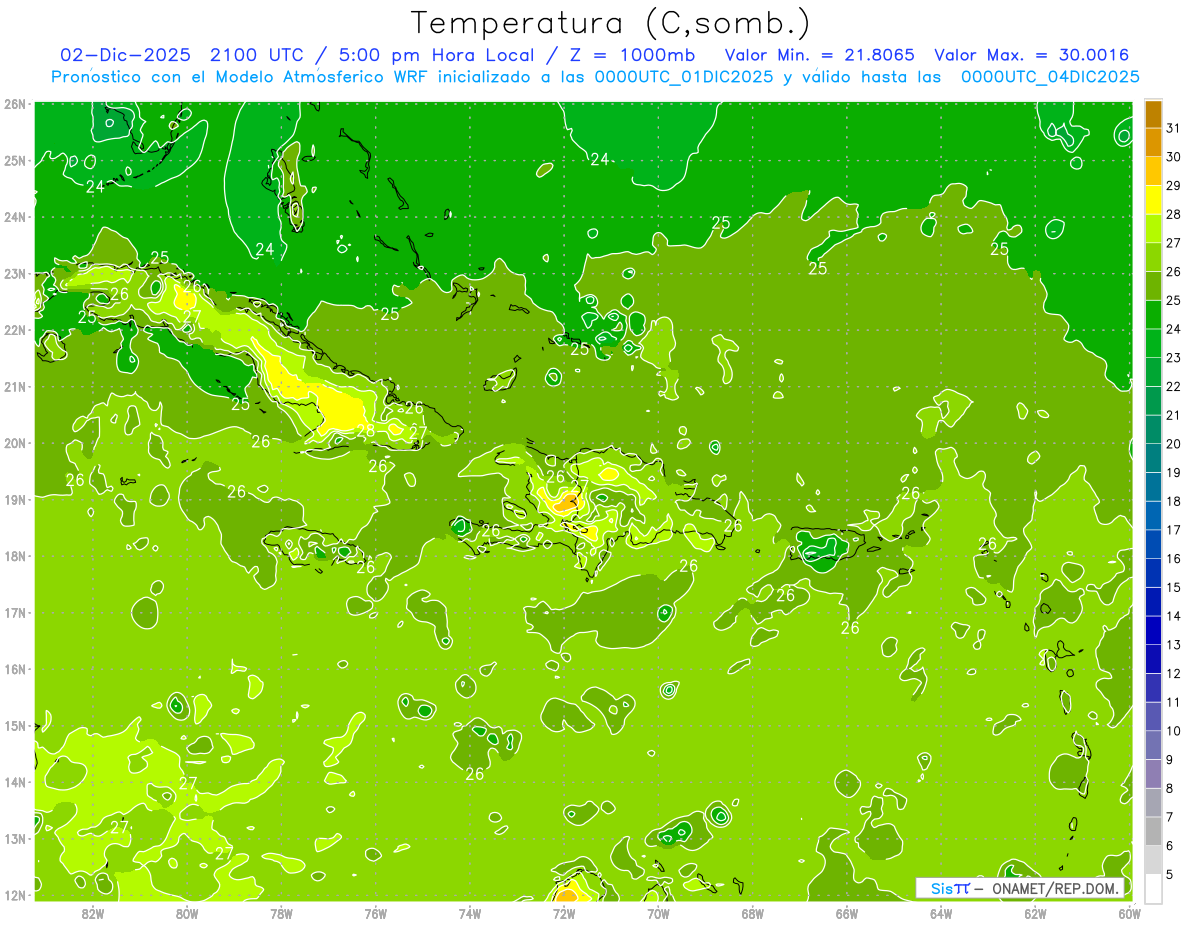
Task: Click the '5' colorbar label
Action: tap(1170, 874)
